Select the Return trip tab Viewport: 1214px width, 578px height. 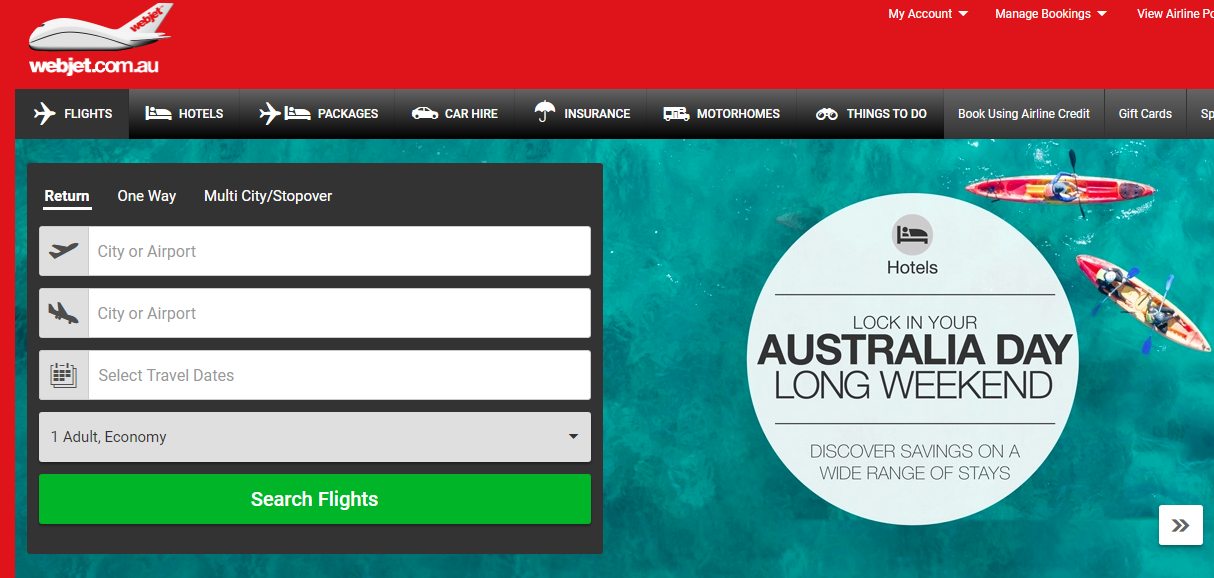67,196
